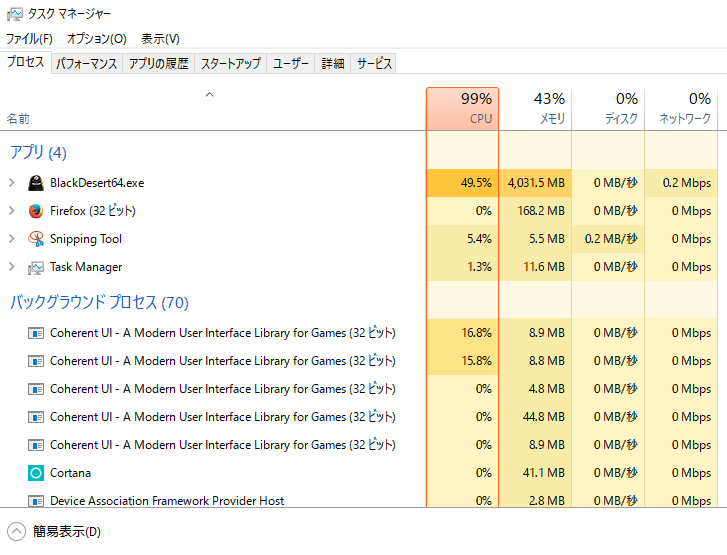
Task: Click the 簡易表示(D) fewer details button
Action: pyautogui.click(x=54, y=531)
